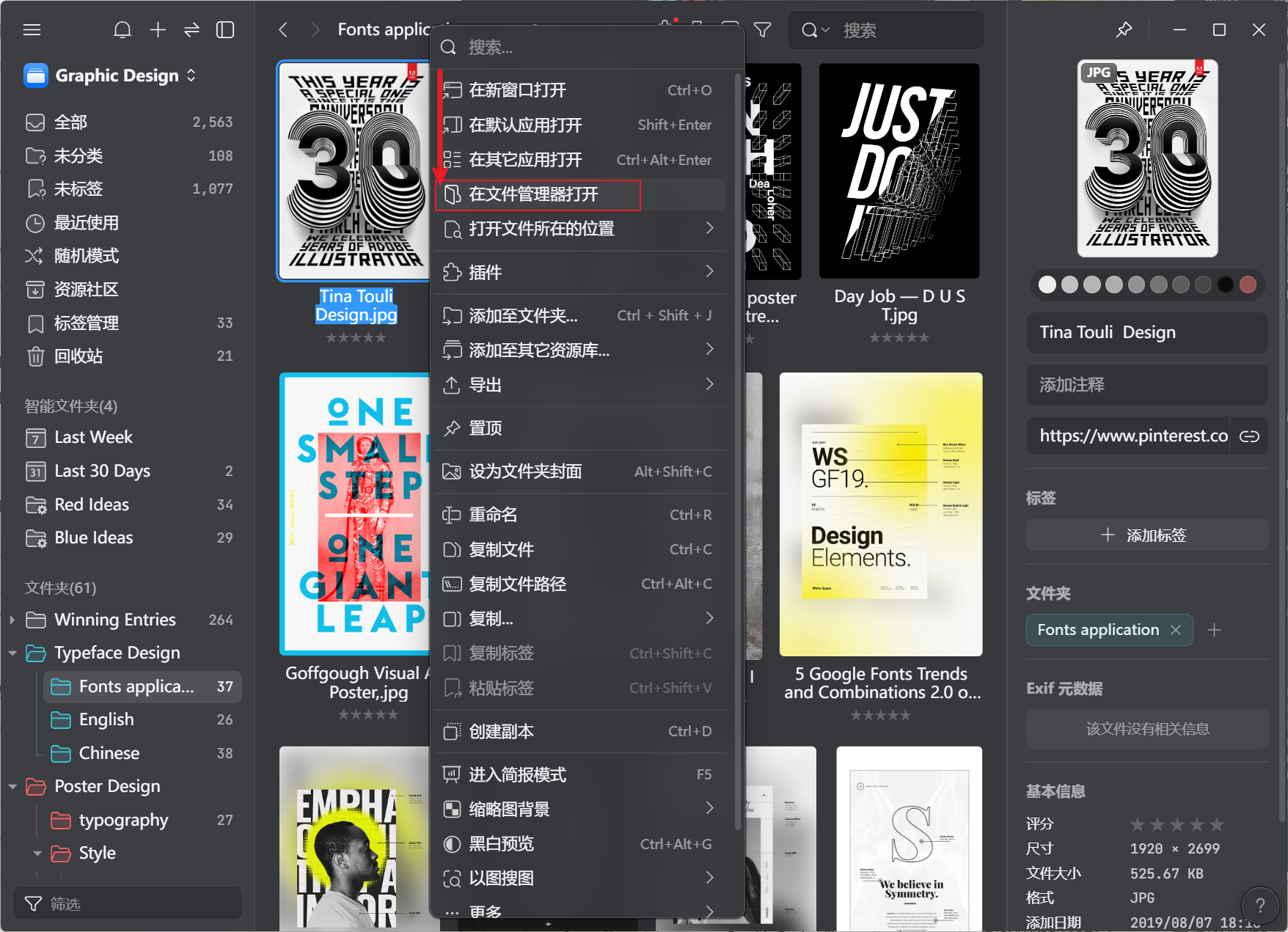
Task: Choose 添加至文件夹 menu item
Action: point(580,316)
